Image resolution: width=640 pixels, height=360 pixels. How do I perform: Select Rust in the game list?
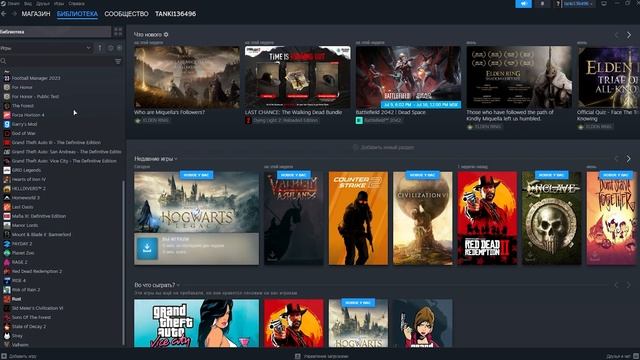tap(16, 299)
